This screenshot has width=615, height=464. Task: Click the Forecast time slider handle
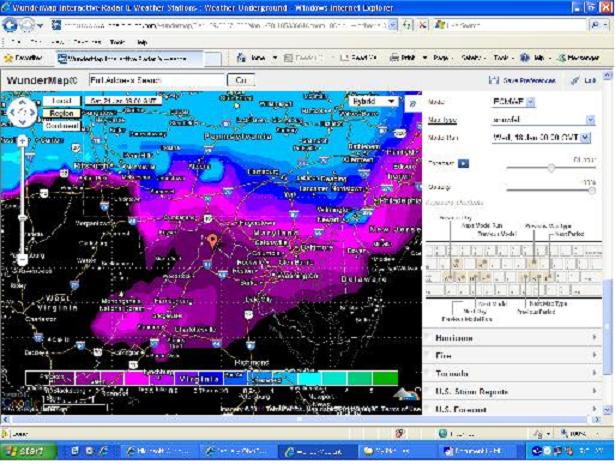click(x=551, y=168)
